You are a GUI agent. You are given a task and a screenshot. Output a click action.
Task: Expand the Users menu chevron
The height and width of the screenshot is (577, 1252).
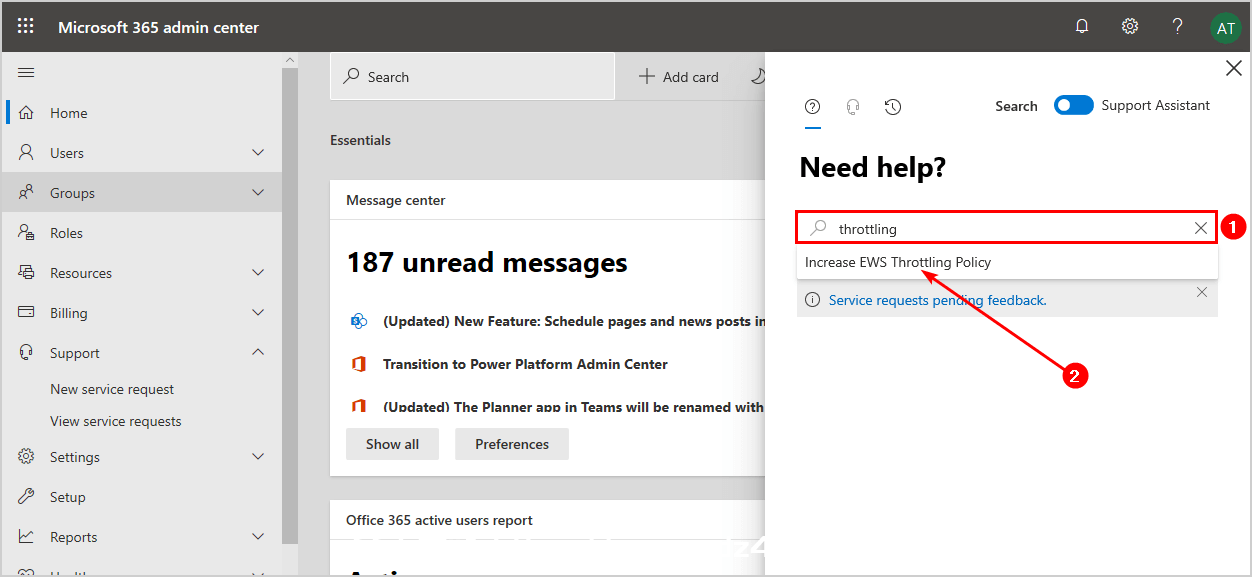click(x=258, y=153)
